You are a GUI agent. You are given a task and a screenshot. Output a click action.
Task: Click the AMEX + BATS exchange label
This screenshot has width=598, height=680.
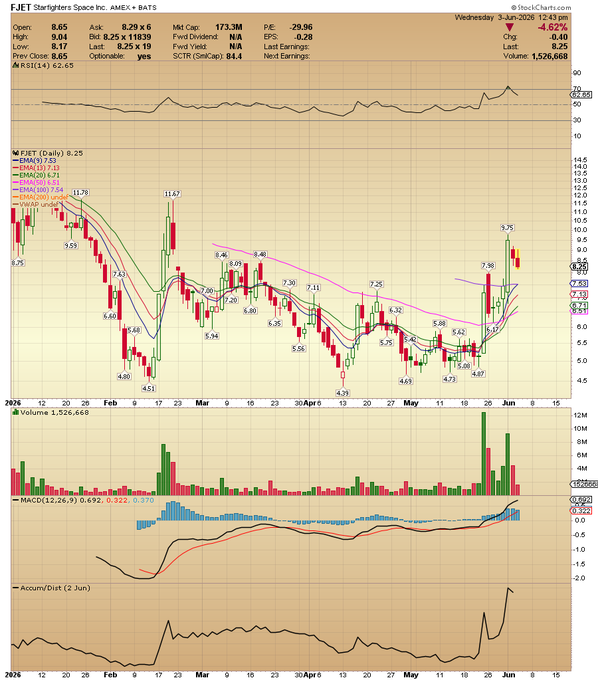[x=134, y=8]
